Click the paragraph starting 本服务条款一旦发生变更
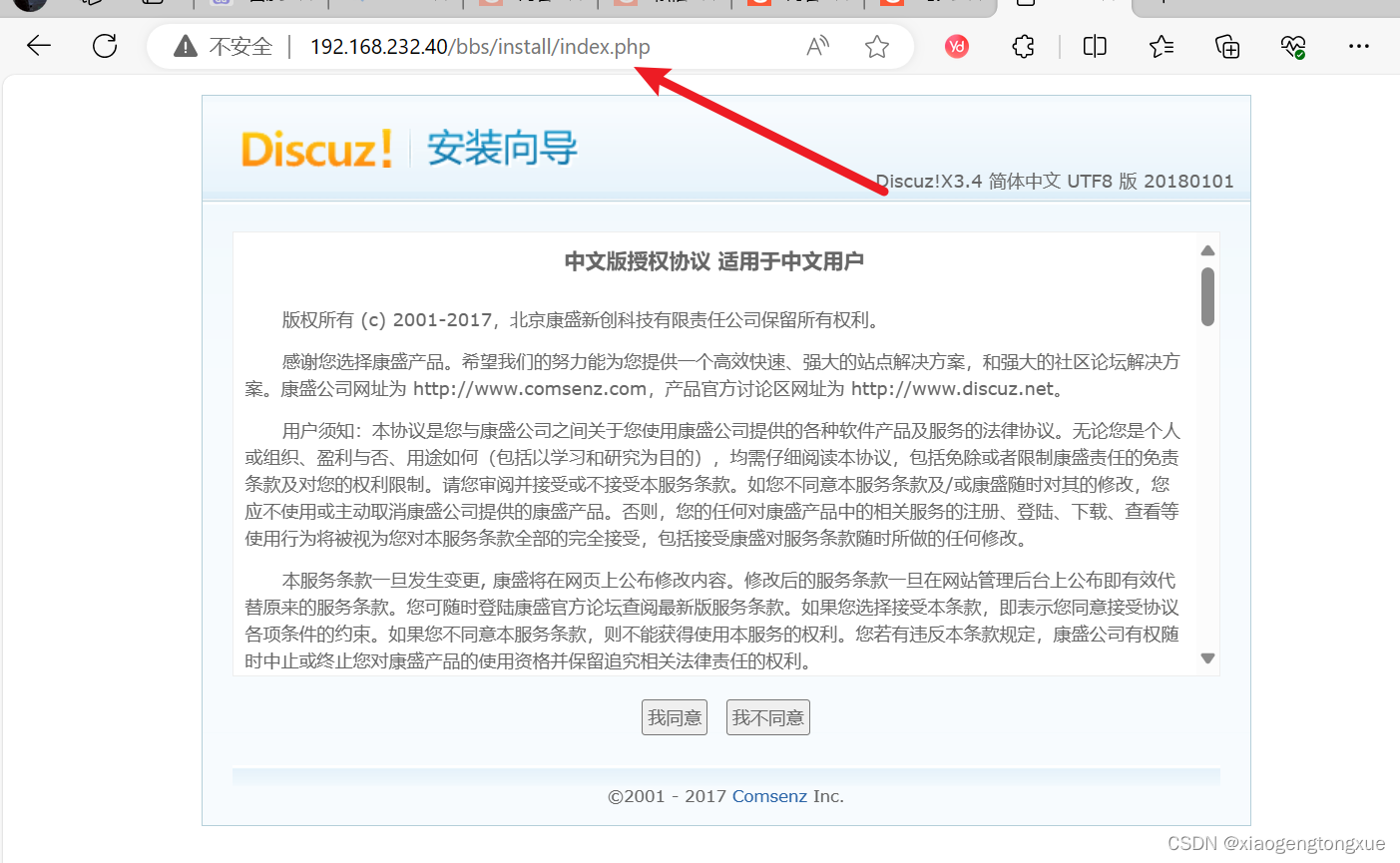Screen dimensions: 1400x863 tap(712, 621)
